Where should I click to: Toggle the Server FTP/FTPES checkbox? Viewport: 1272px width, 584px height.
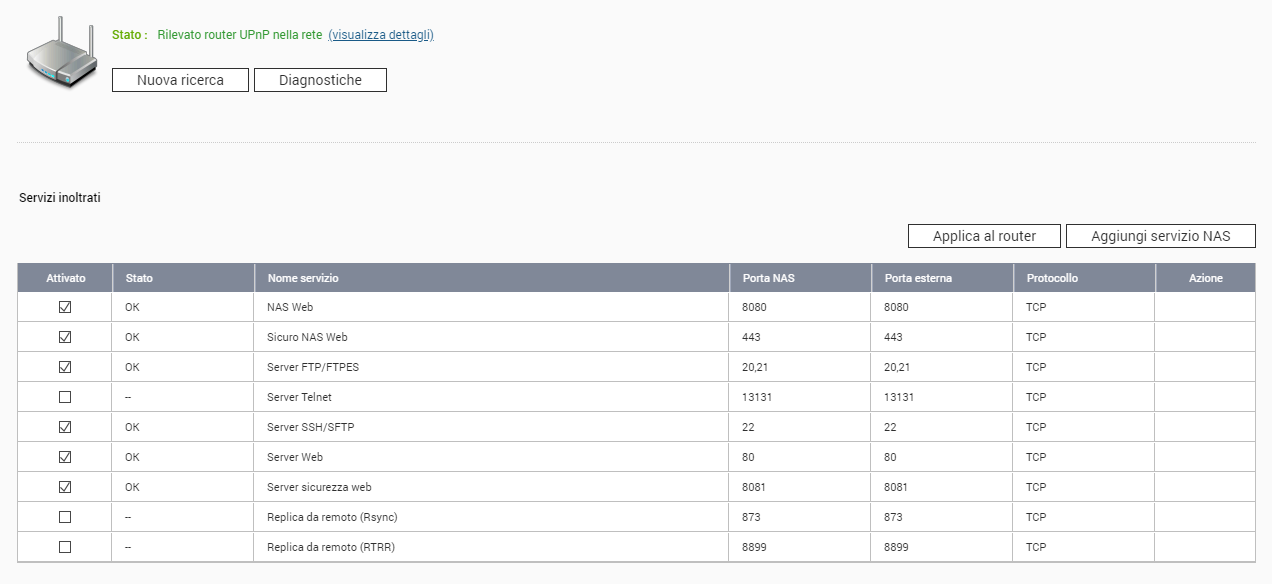coord(65,367)
